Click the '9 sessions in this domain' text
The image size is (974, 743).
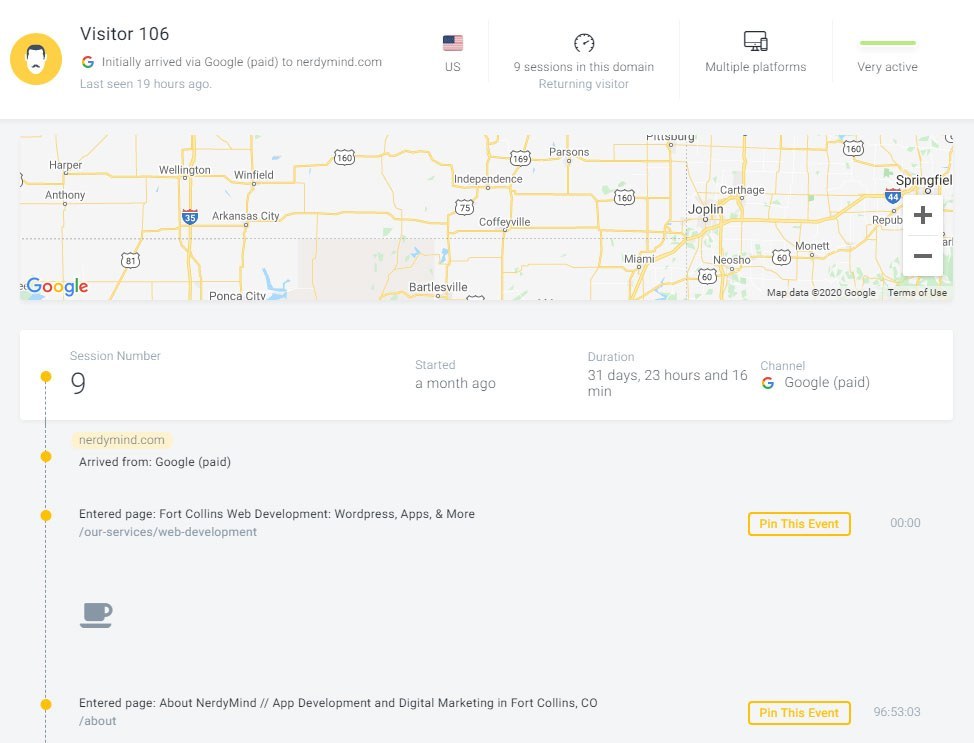point(584,66)
